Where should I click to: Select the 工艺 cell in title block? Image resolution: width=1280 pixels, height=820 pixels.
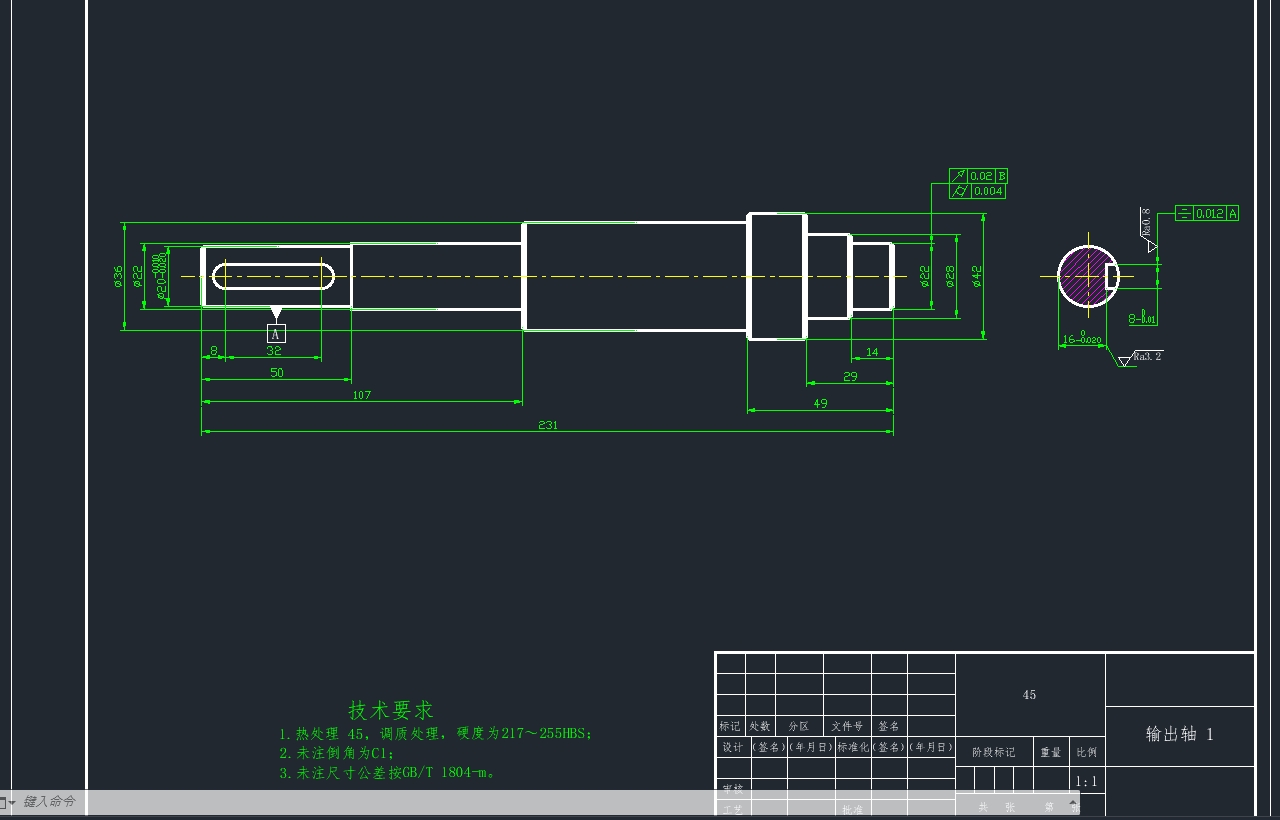pyautogui.click(x=732, y=809)
